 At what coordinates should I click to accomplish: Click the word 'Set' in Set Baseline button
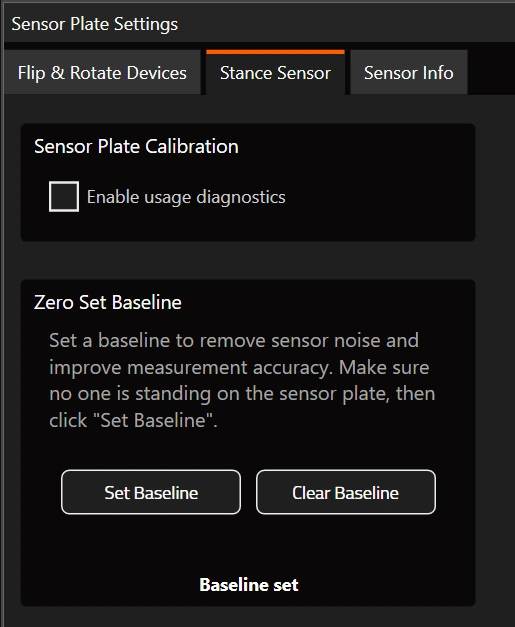(117, 493)
